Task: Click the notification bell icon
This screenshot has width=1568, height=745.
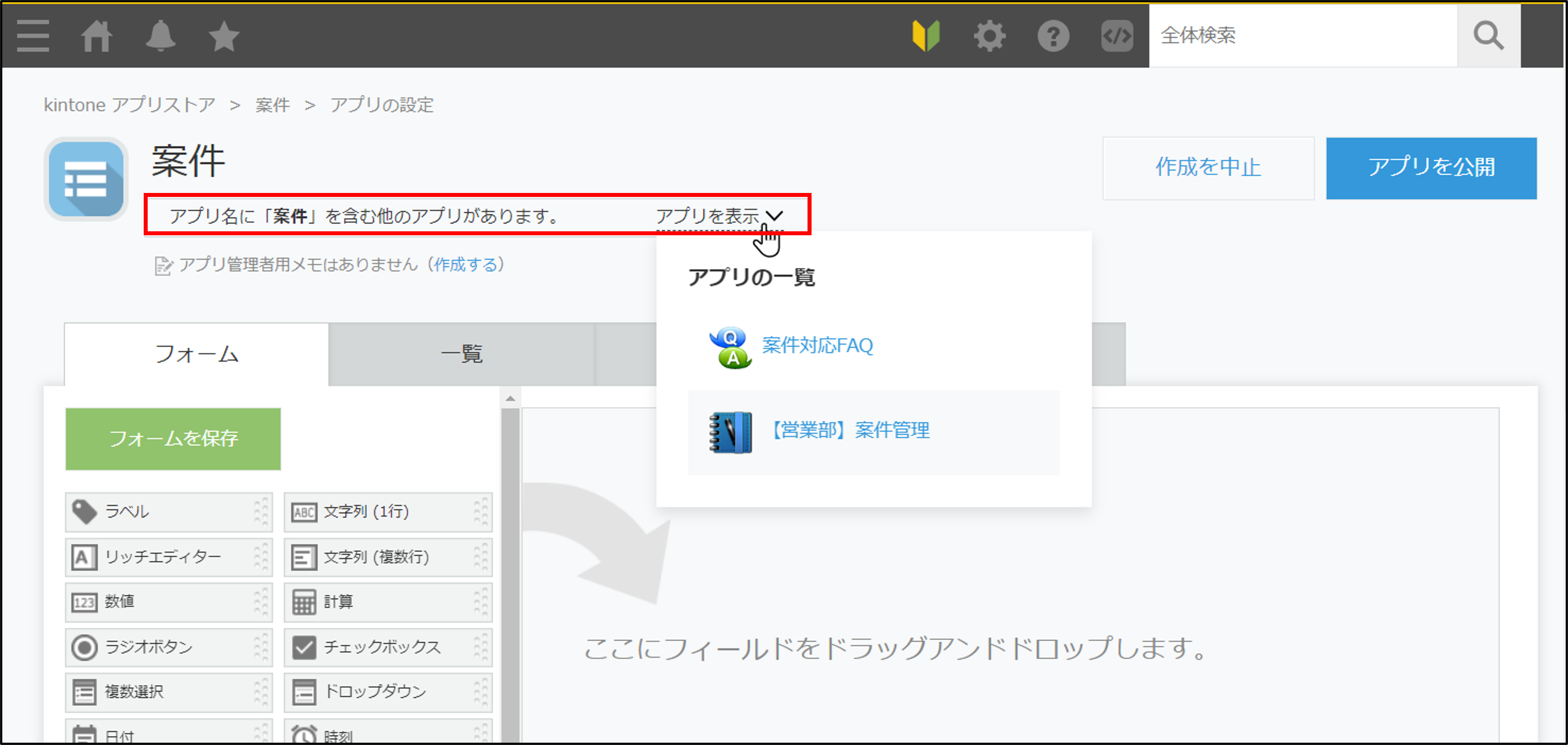Action: pyautogui.click(x=159, y=35)
